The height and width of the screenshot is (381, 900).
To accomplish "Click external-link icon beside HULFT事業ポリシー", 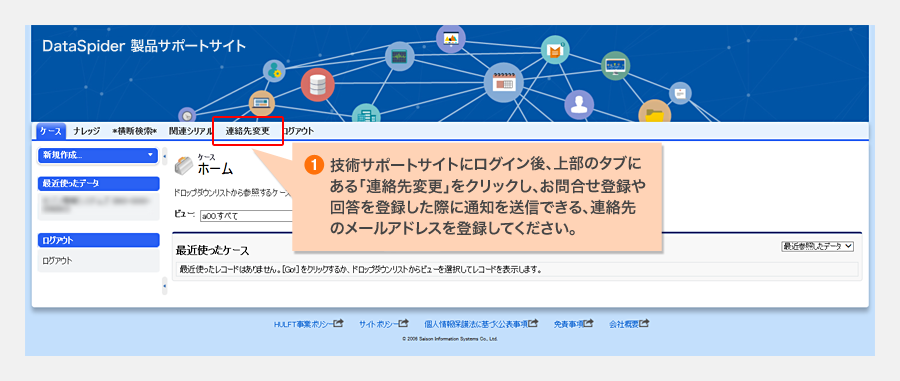I will [338, 324].
